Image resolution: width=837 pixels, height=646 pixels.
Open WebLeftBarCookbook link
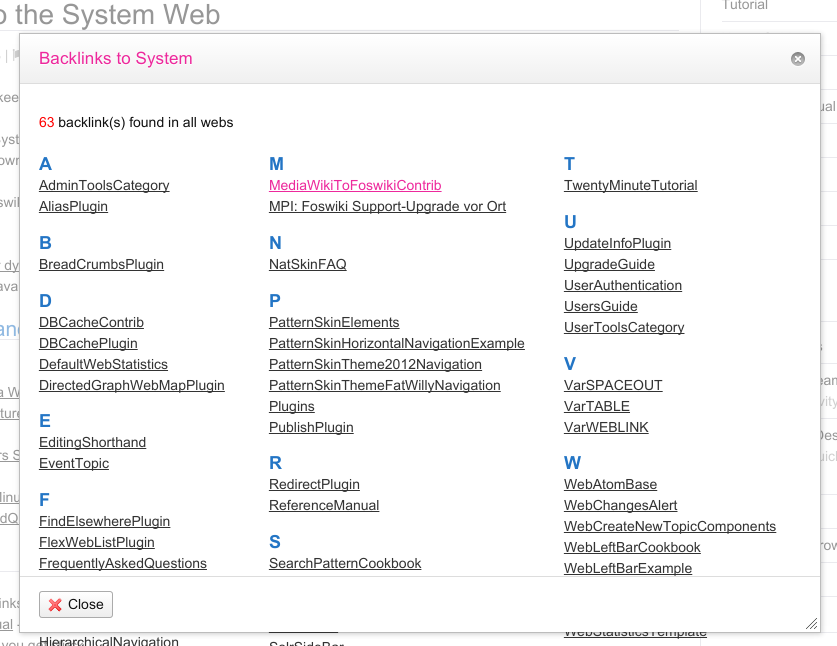click(x=632, y=547)
